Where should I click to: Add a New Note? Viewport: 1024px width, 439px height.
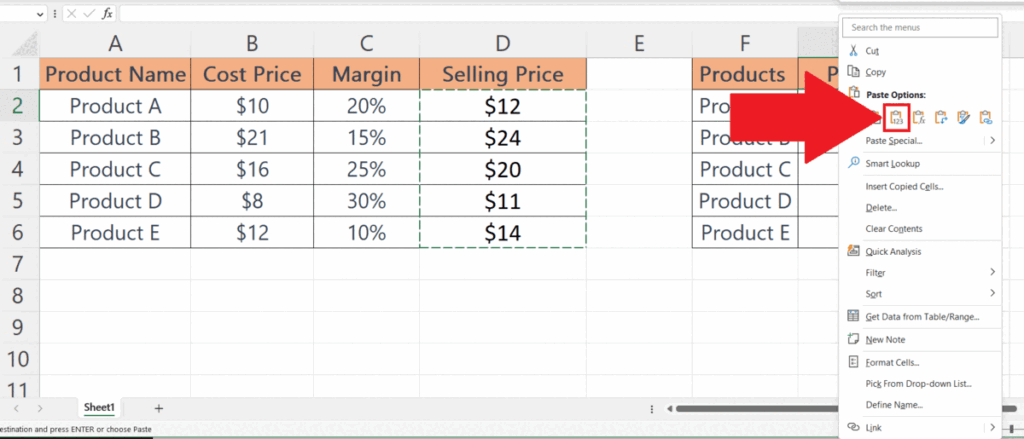tap(920, 340)
